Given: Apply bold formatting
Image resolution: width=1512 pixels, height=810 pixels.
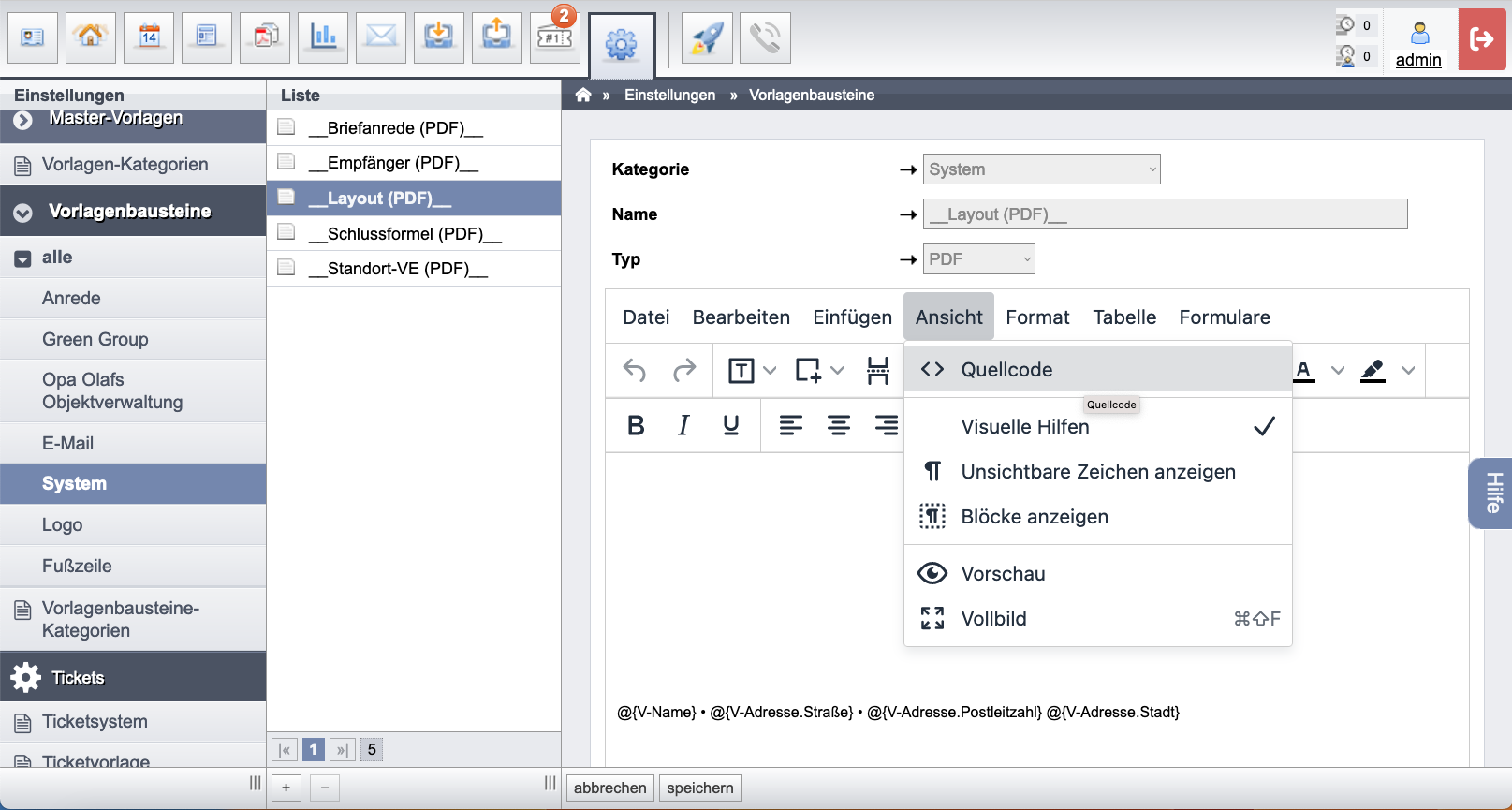Looking at the screenshot, I should click(x=636, y=425).
